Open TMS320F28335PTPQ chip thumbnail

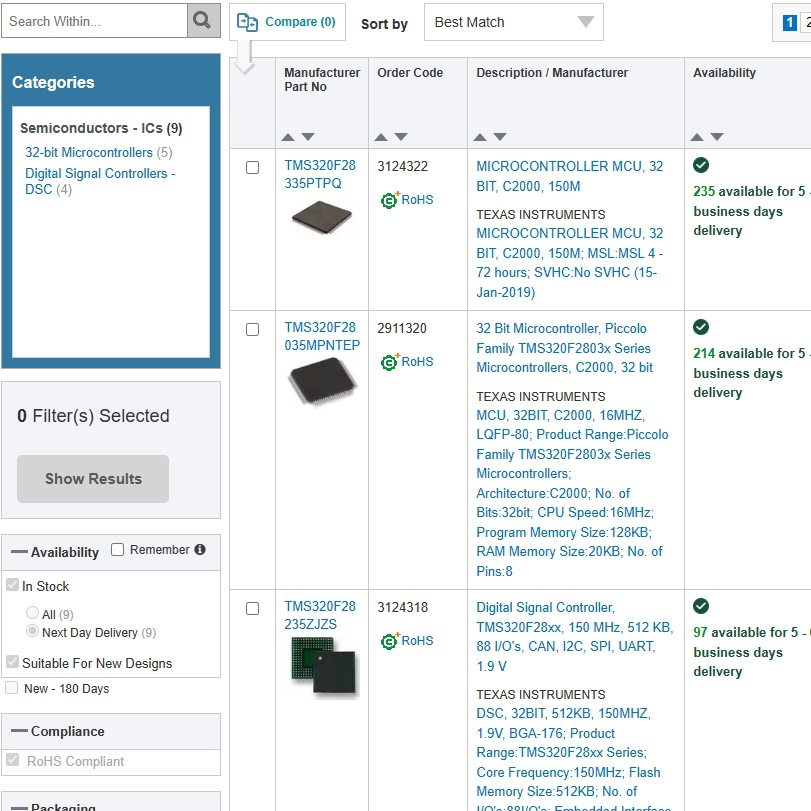322,217
